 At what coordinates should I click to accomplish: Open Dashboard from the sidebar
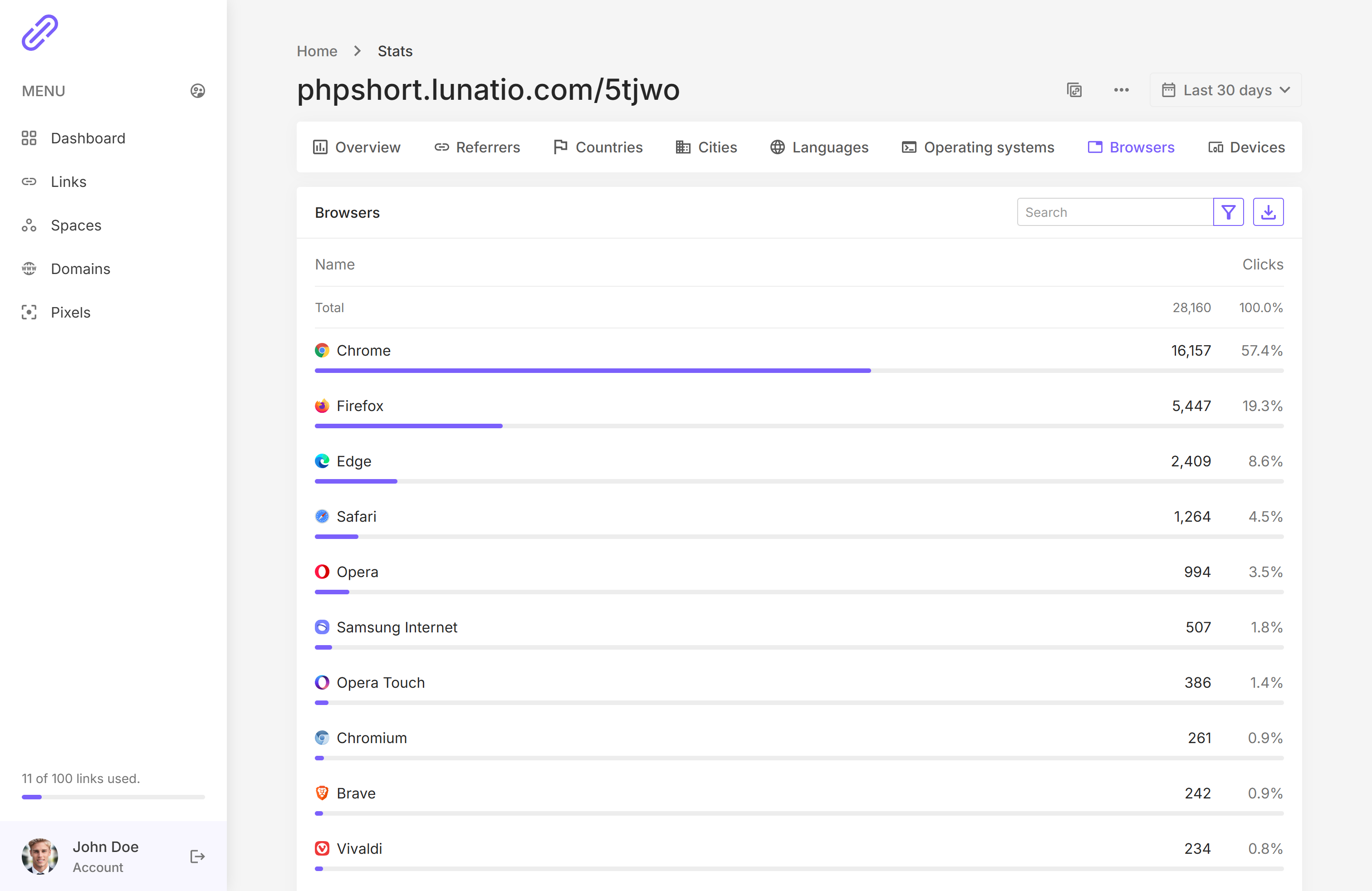(88, 138)
